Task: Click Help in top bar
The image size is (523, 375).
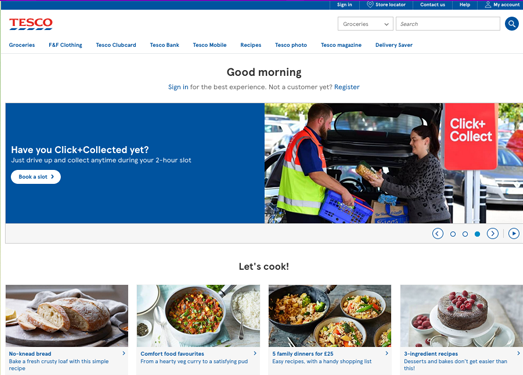Action: click(465, 5)
